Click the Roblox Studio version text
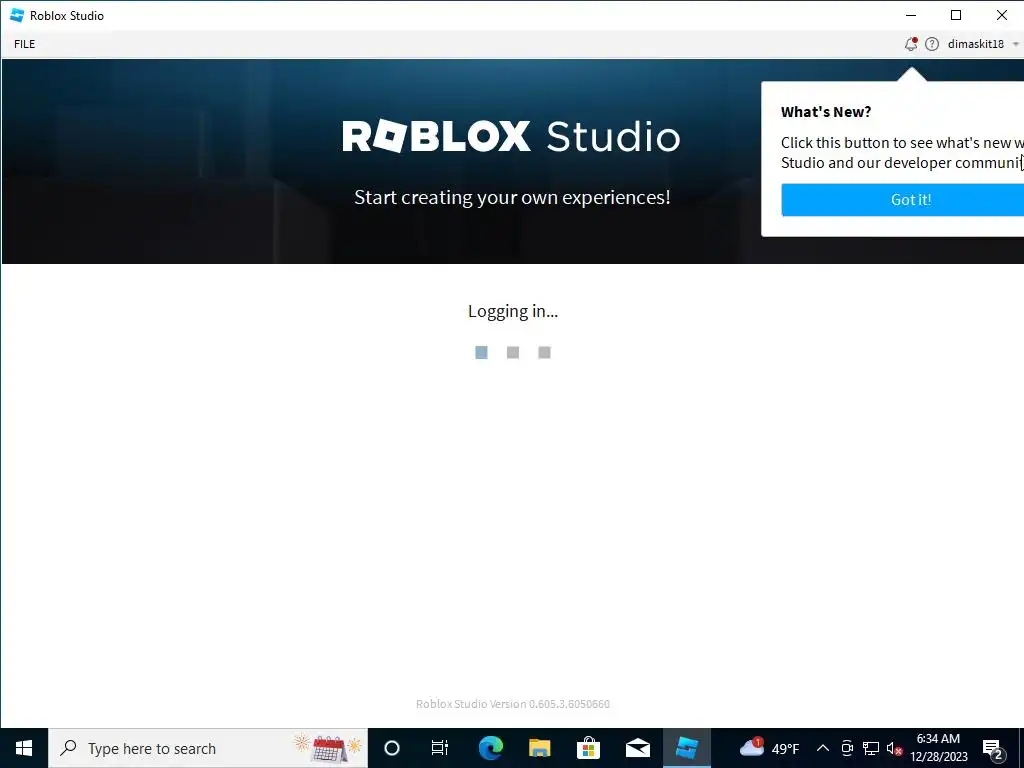1024x768 pixels. click(513, 704)
